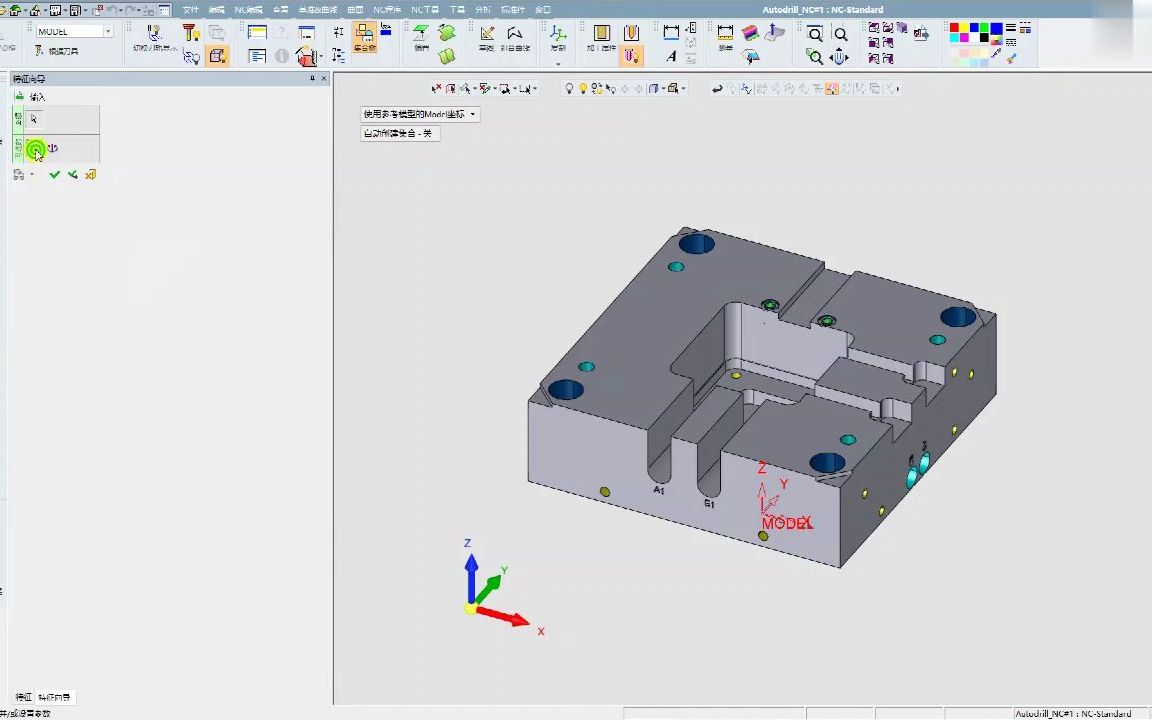Pick the red color swatch
The height and width of the screenshot is (720, 1152).
(x=955, y=28)
